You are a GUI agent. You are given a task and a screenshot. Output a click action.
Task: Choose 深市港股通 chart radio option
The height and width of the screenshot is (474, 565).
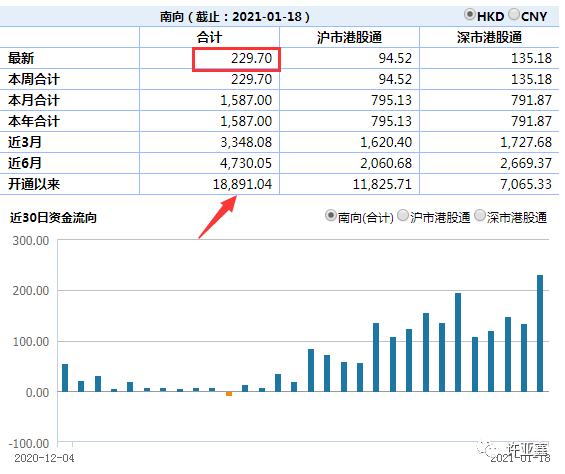pos(480,216)
